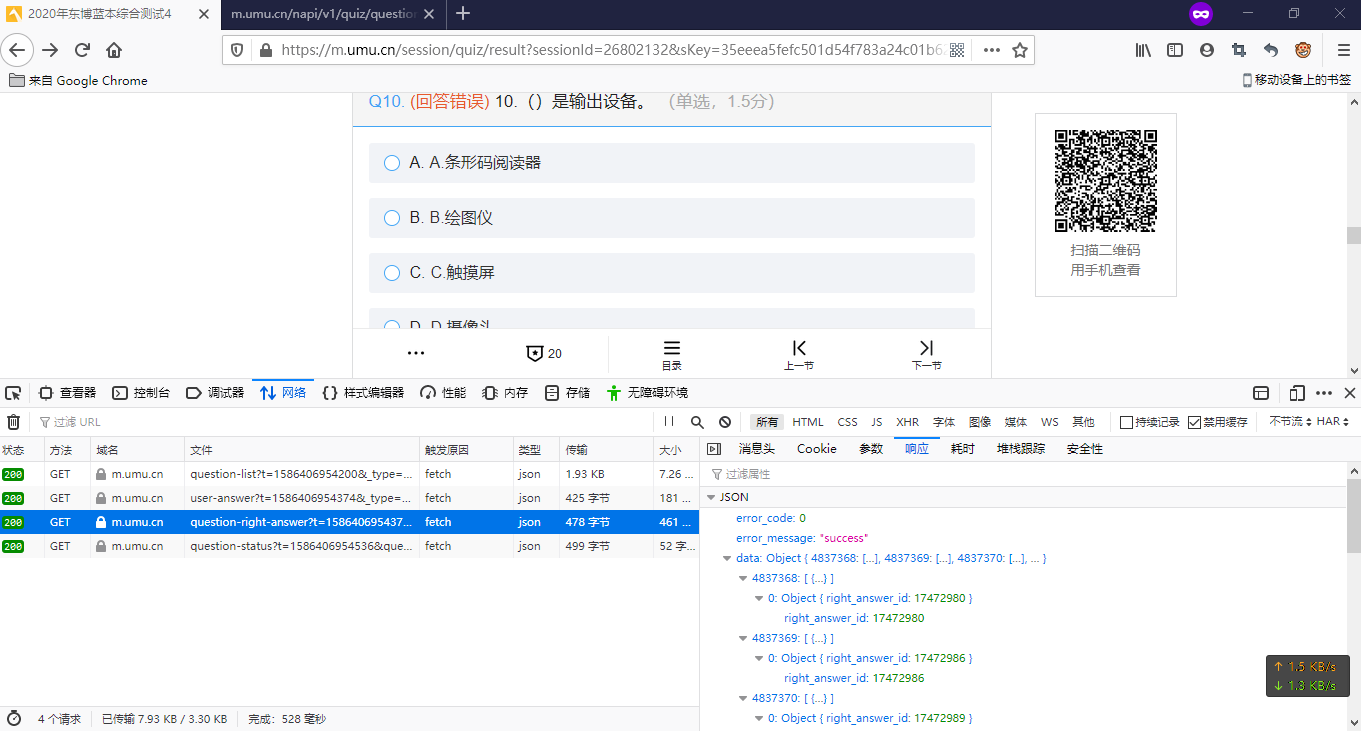
Task: Open the 消息头 headers tab
Action: (756, 449)
